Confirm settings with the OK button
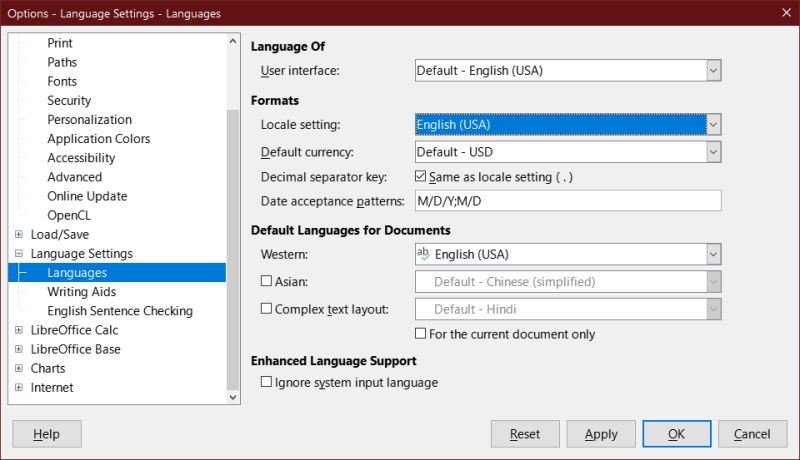 coord(677,434)
